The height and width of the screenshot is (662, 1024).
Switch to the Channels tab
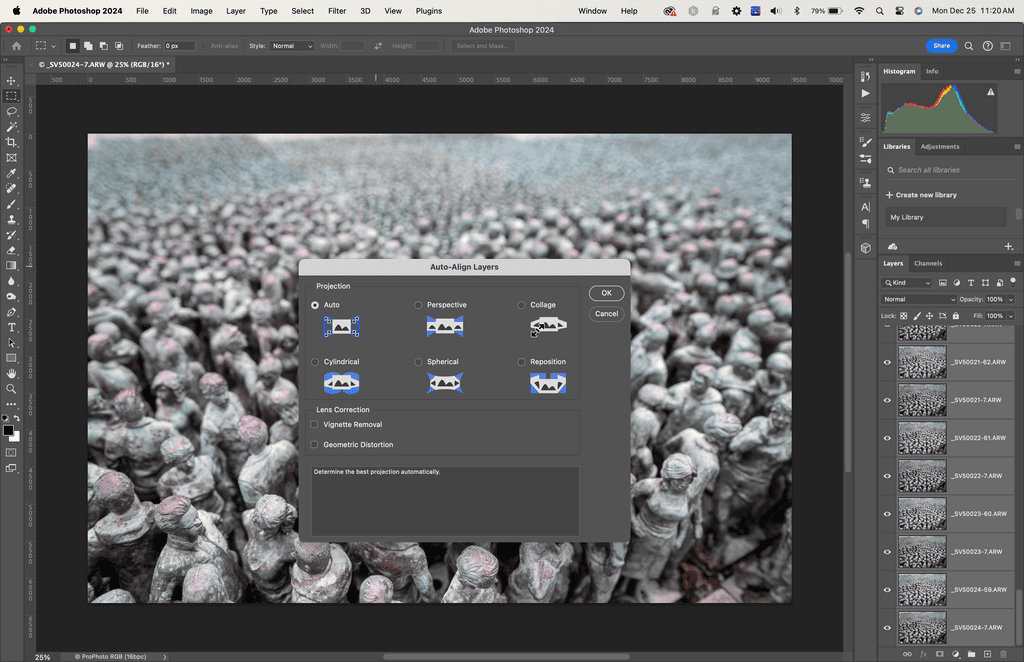tap(928, 264)
